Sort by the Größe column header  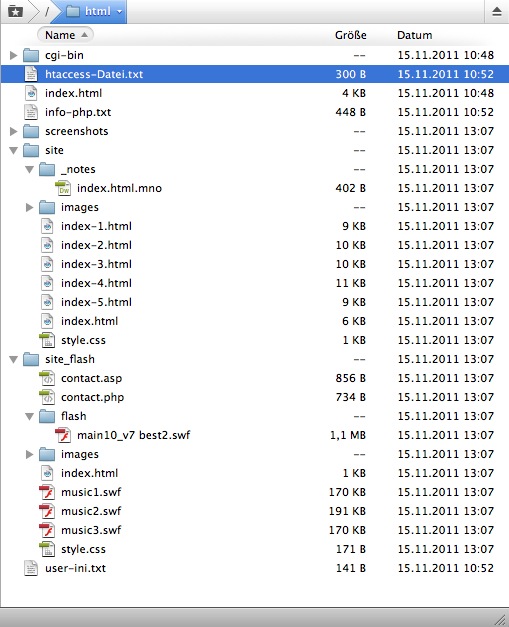351,35
